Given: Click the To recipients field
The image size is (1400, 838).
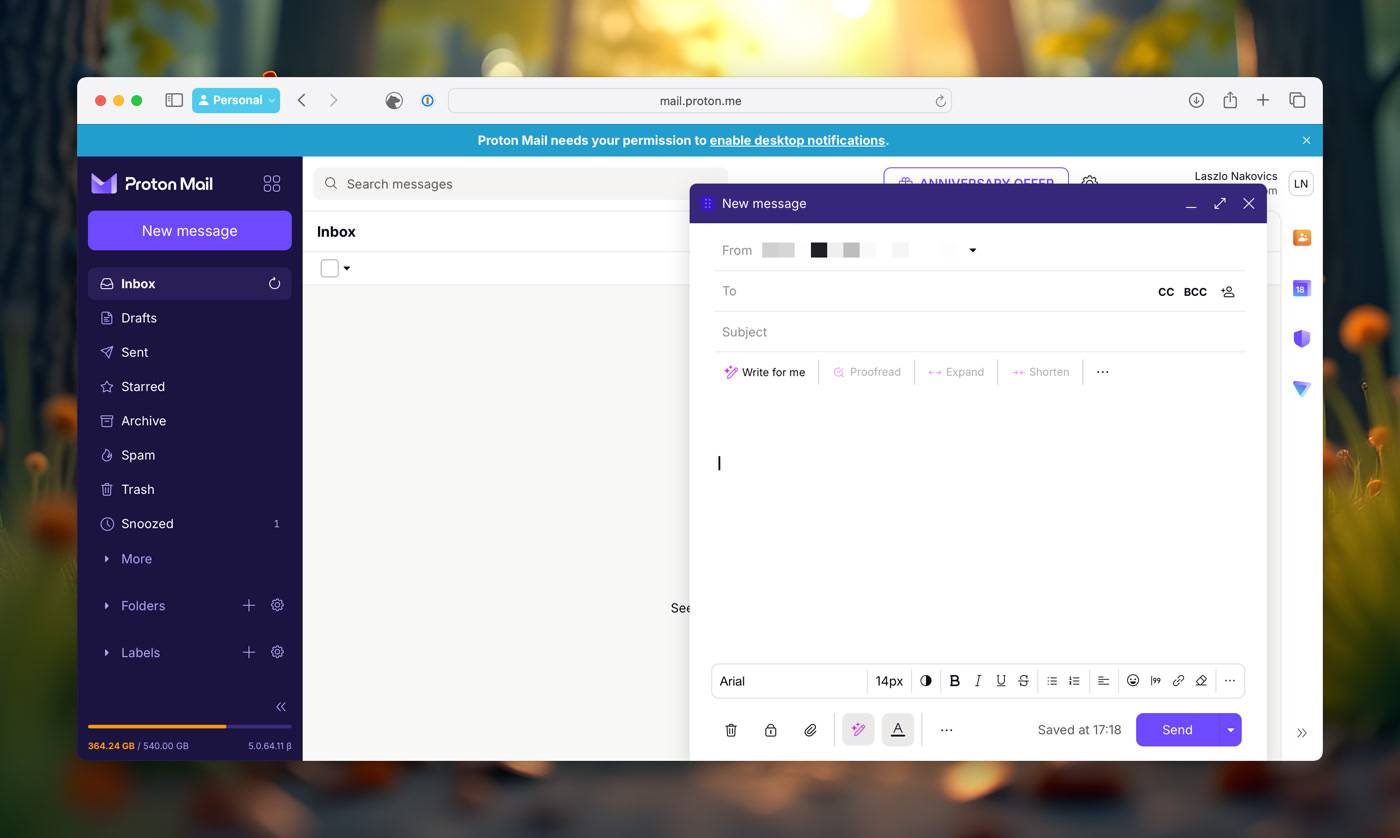Looking at the screenshot, I should [x=935, y=291].
